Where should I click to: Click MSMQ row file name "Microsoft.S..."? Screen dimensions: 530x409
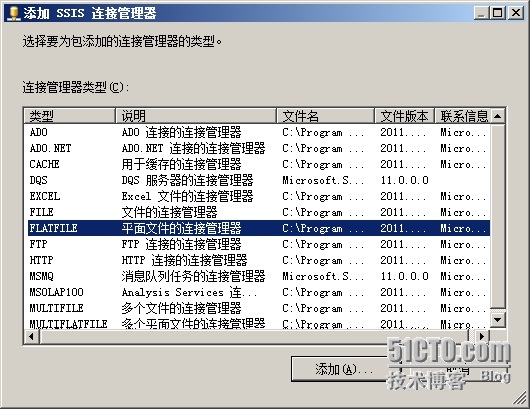click(x=323, y=276)
